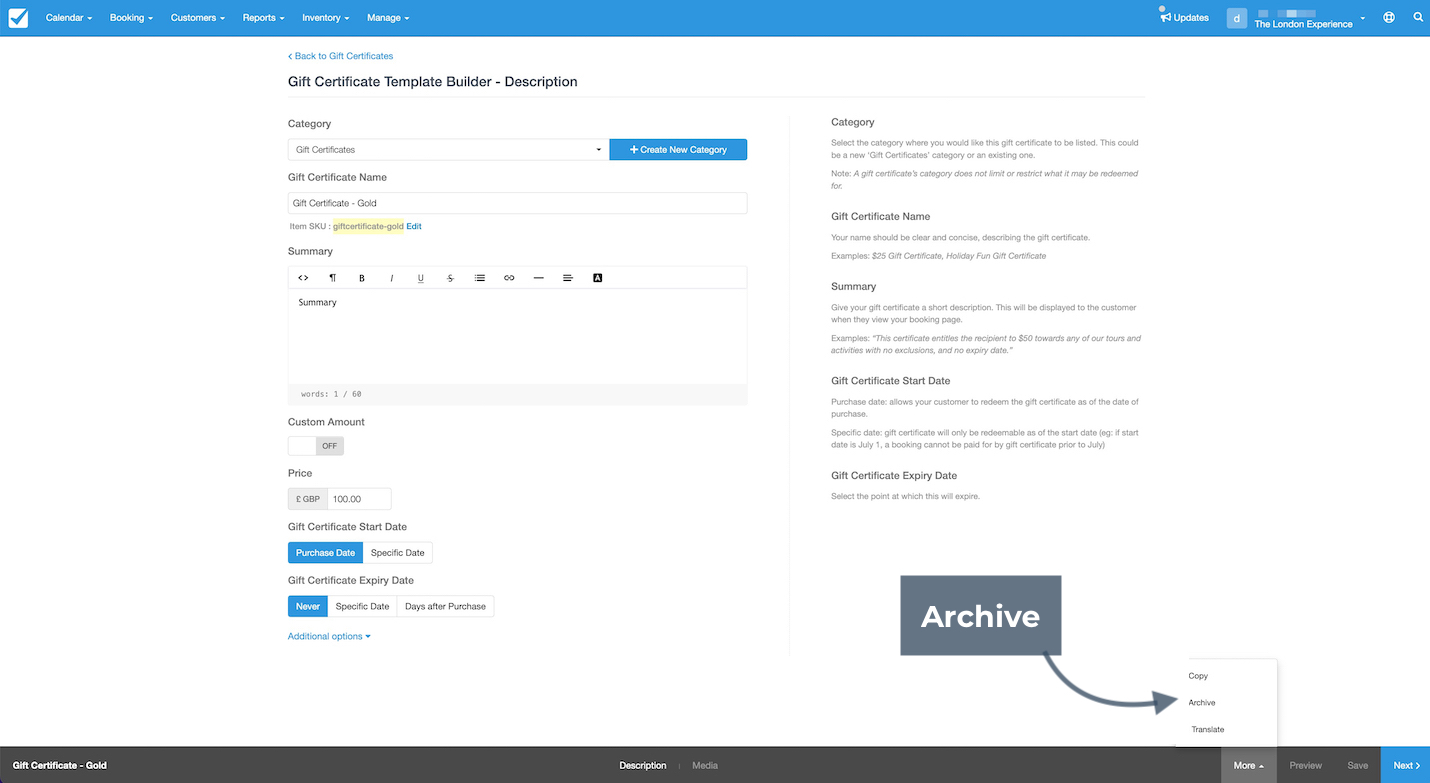1430x783 pixels.
Task: Open the Booking menu
Action: pos(132,18)
